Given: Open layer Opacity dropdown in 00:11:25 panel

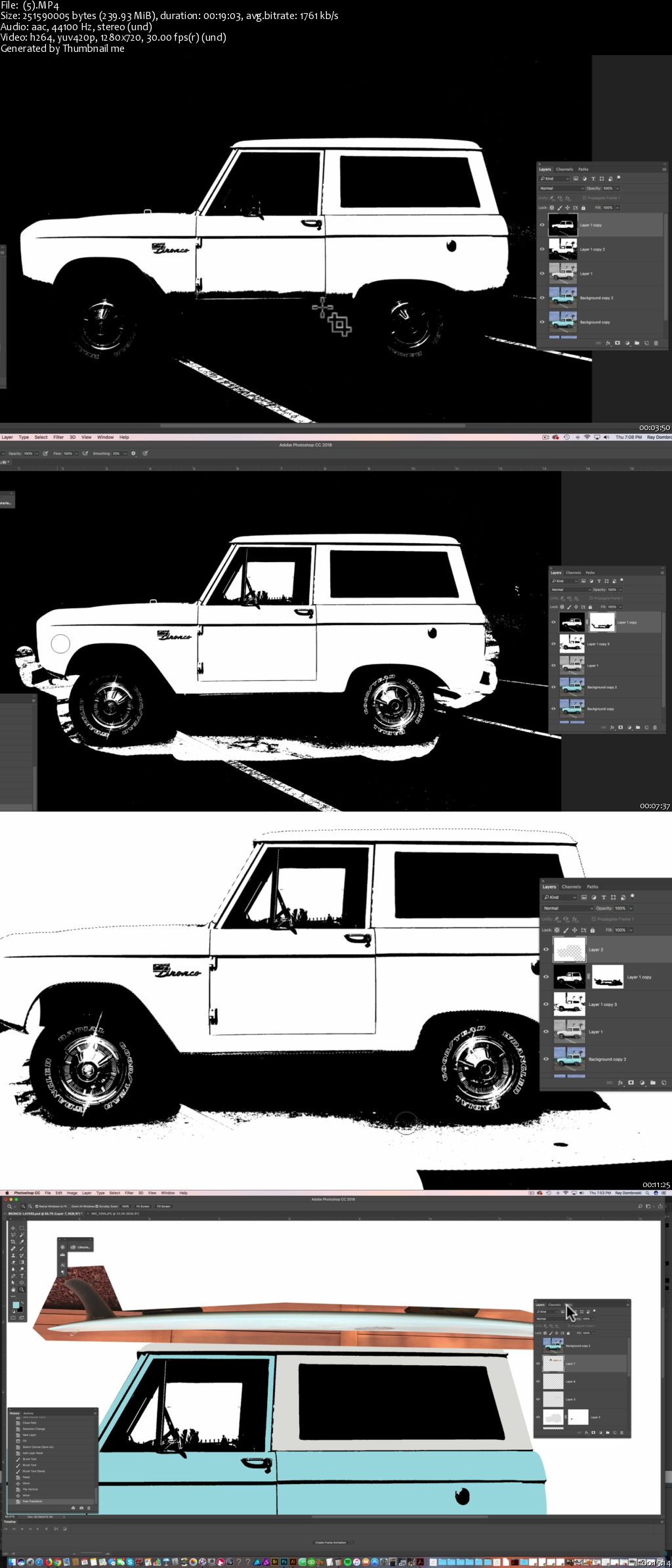Looking at the screenshot, I should click(x=631, y=908).
